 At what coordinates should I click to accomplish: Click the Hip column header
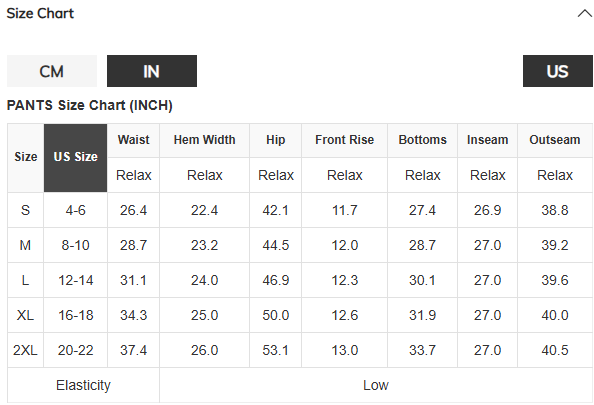pos(275,140)
